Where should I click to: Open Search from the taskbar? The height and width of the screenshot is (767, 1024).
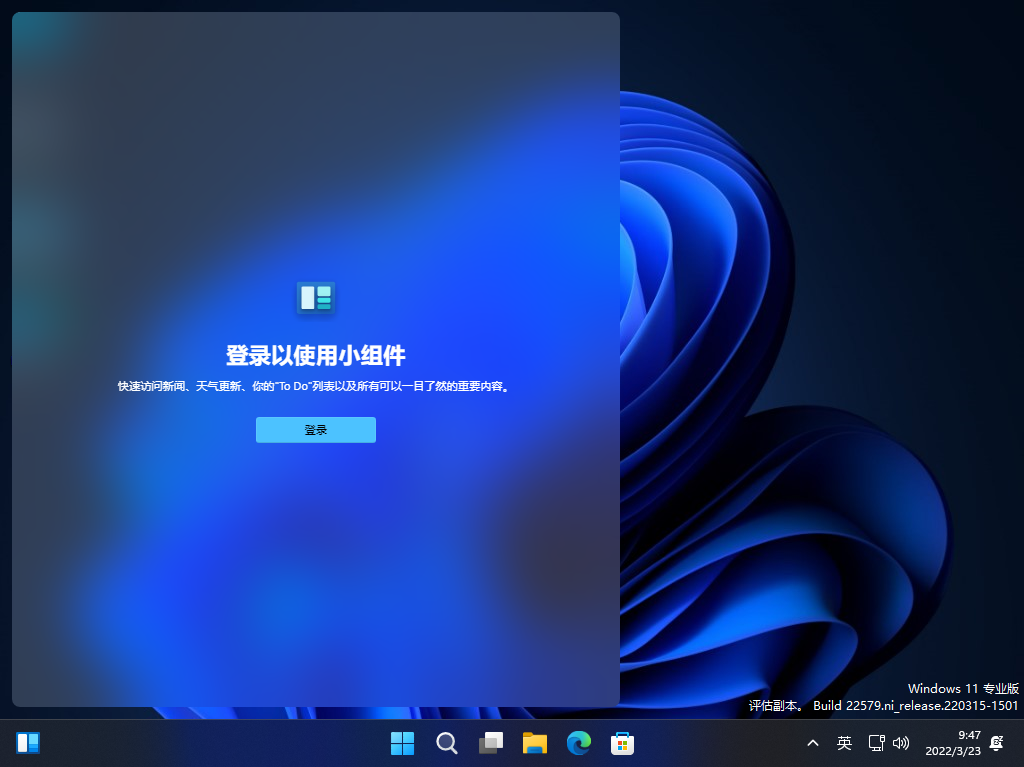pyautogui.click(x=446, y=743)
